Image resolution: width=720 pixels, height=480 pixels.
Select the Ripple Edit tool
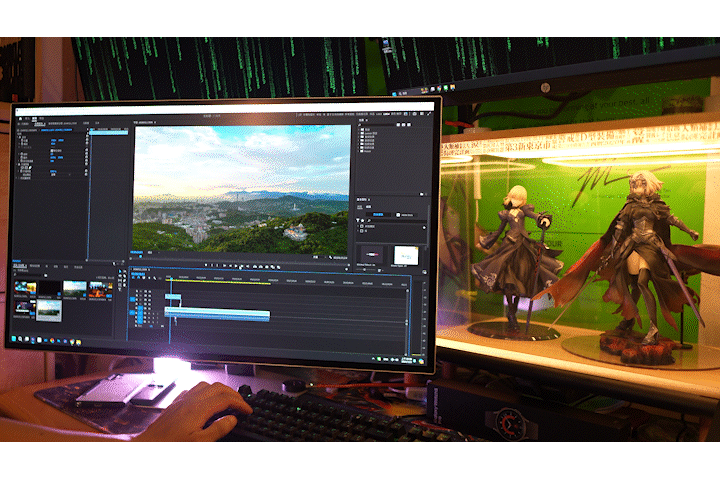[x=120, y=276]
